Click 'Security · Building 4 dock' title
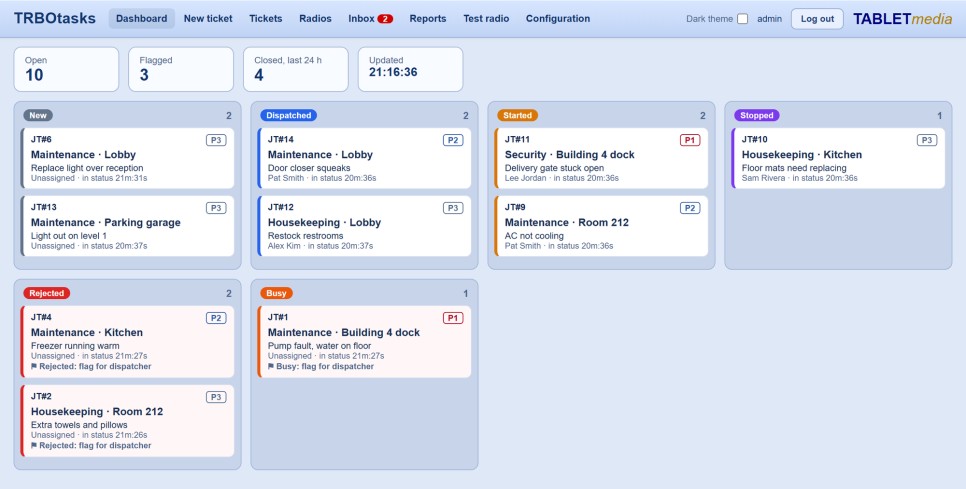 tap(569, 155)
